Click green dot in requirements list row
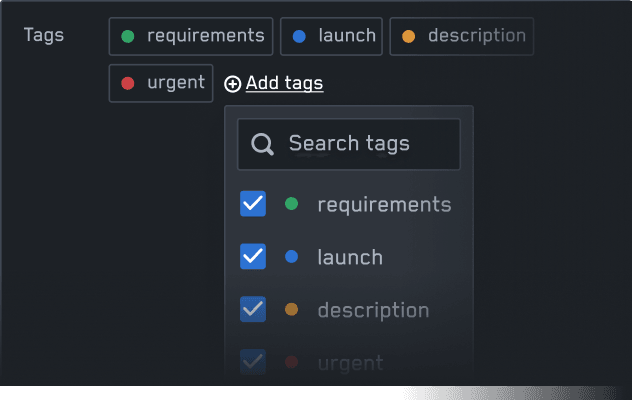 [x=291, y=204]
